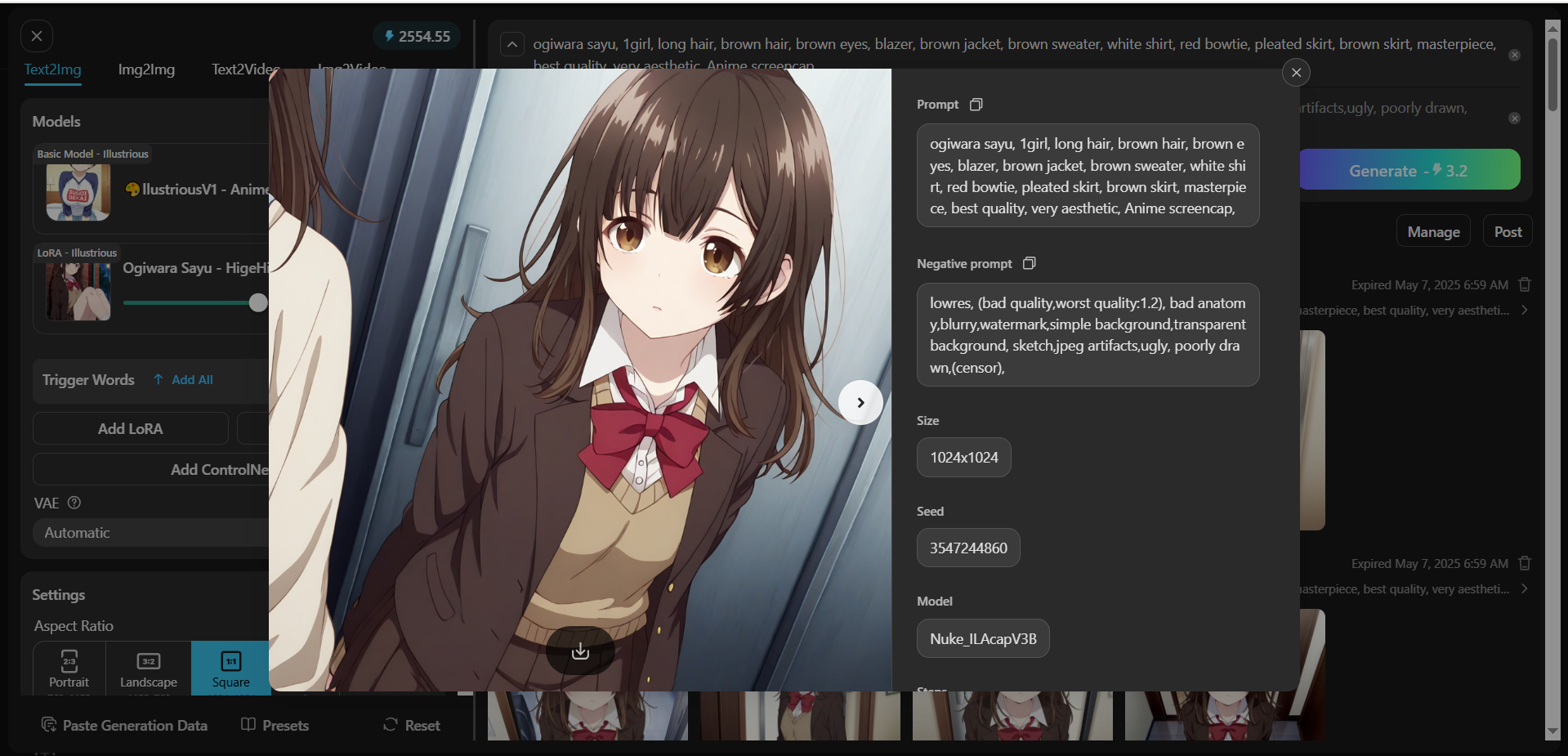The image size is (1568, 756).
Task: Open Presets
Action: [275, 725]
